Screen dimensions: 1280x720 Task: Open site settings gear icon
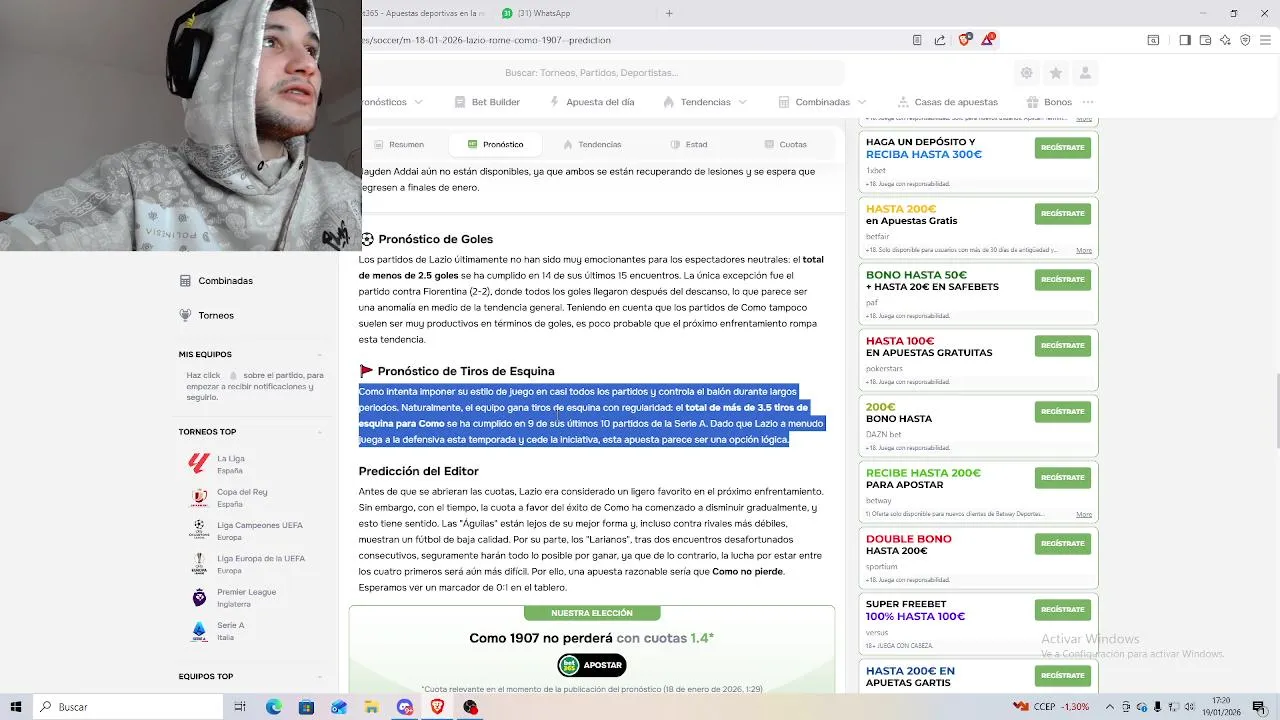1026,73
